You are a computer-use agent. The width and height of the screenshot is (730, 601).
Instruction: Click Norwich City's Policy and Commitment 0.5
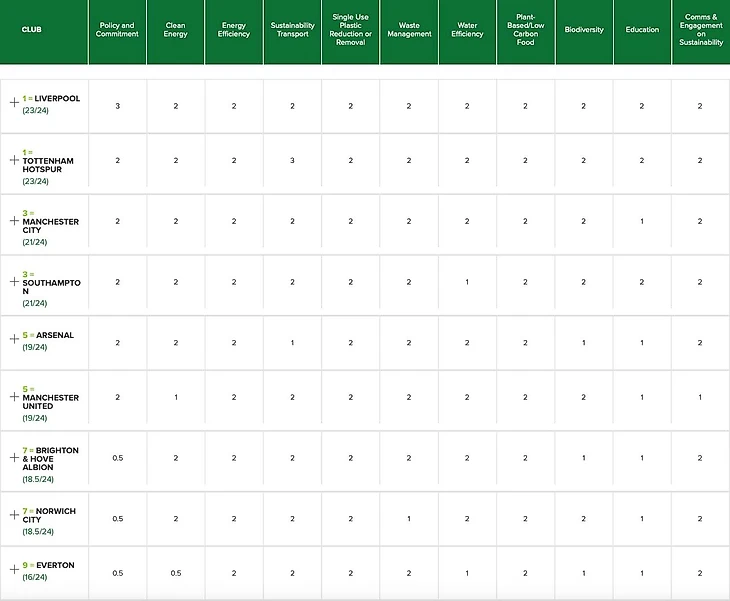coord(118,519)
